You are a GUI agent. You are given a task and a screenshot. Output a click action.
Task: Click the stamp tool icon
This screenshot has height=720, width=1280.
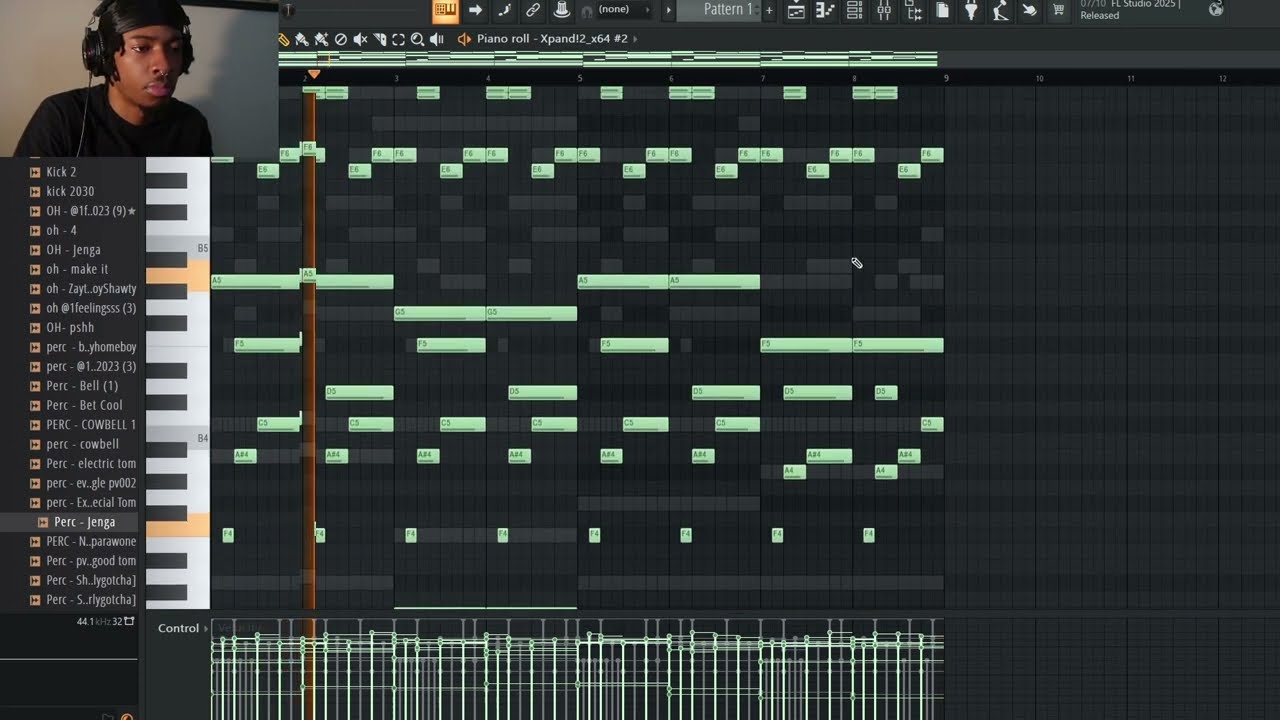click(x=561, y=9)
